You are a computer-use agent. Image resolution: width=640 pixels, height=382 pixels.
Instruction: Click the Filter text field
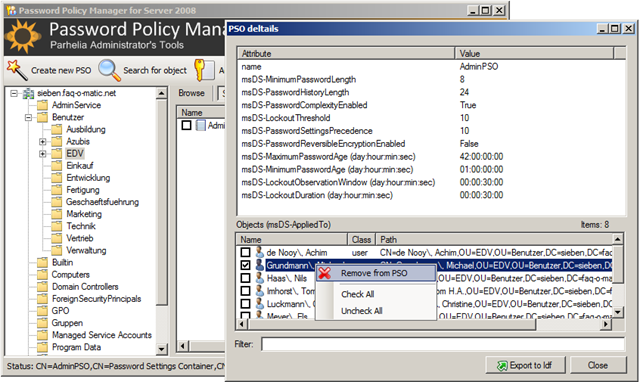click(443, 344)
